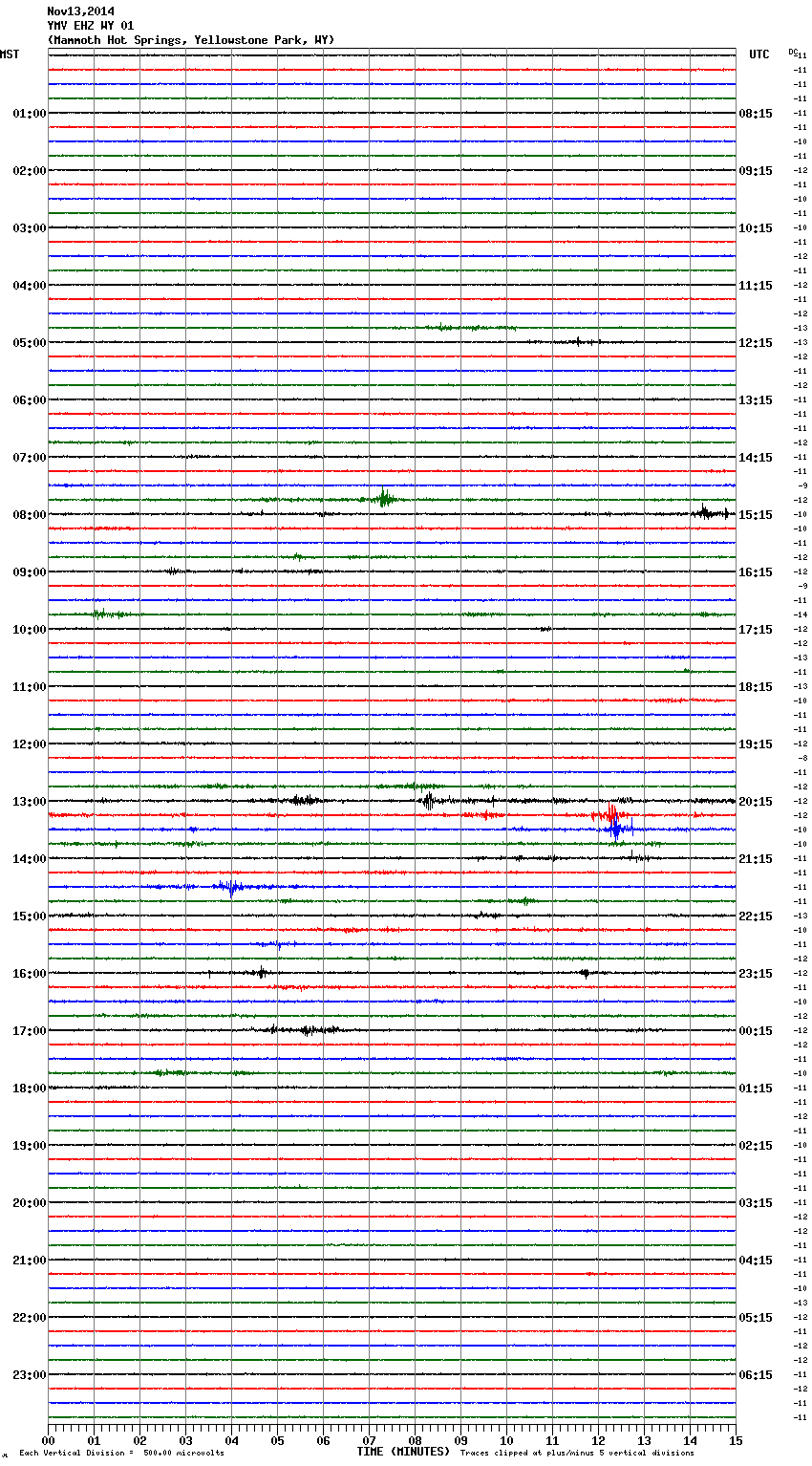Click the 12:15 UTC time label
The height and width of the screenshot is (1466, 812).
coord(756,343)
